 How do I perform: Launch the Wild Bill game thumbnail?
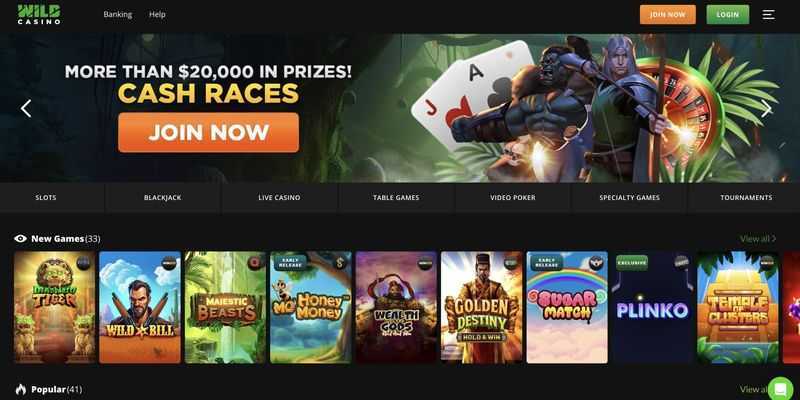pos(140,307)
